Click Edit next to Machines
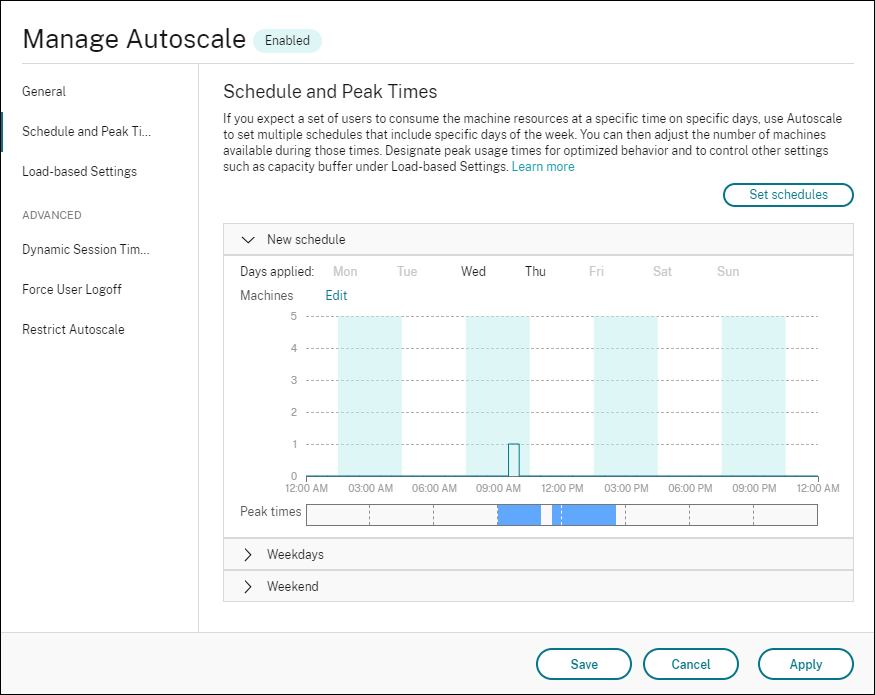Viewport: 875px width, 695px height. click(336, 295)
